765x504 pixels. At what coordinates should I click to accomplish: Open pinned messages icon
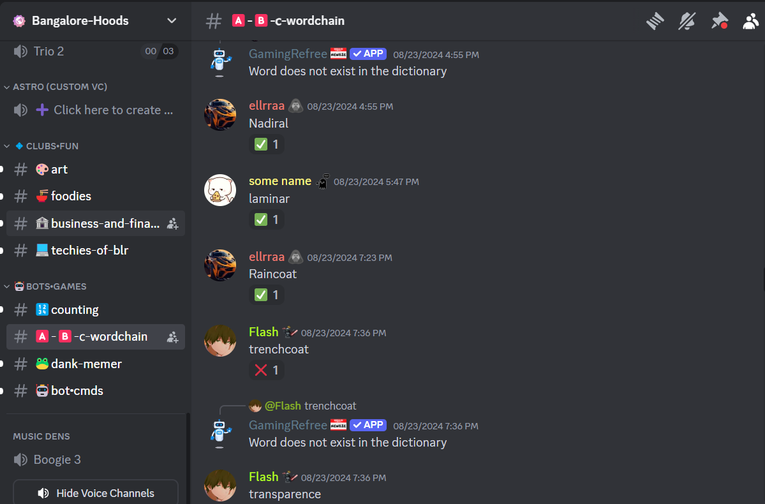point(719,21)
